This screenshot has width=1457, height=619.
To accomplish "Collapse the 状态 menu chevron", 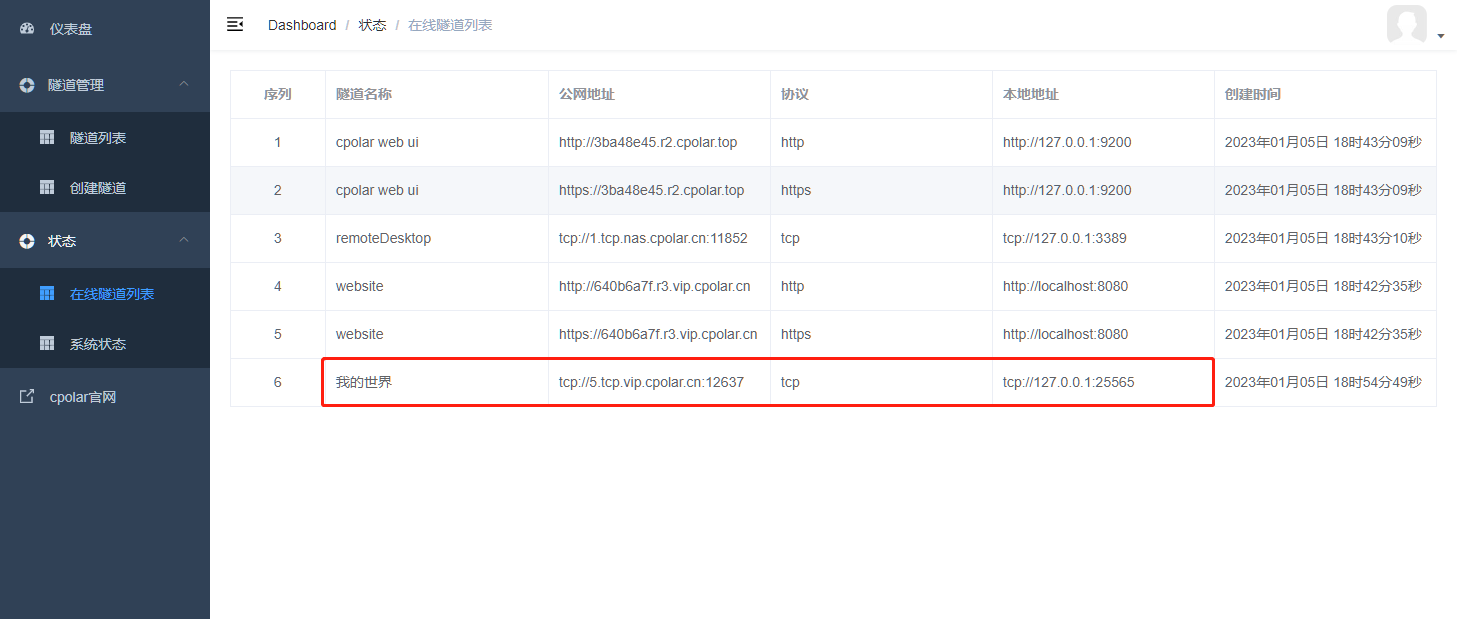I will point(184,240).
